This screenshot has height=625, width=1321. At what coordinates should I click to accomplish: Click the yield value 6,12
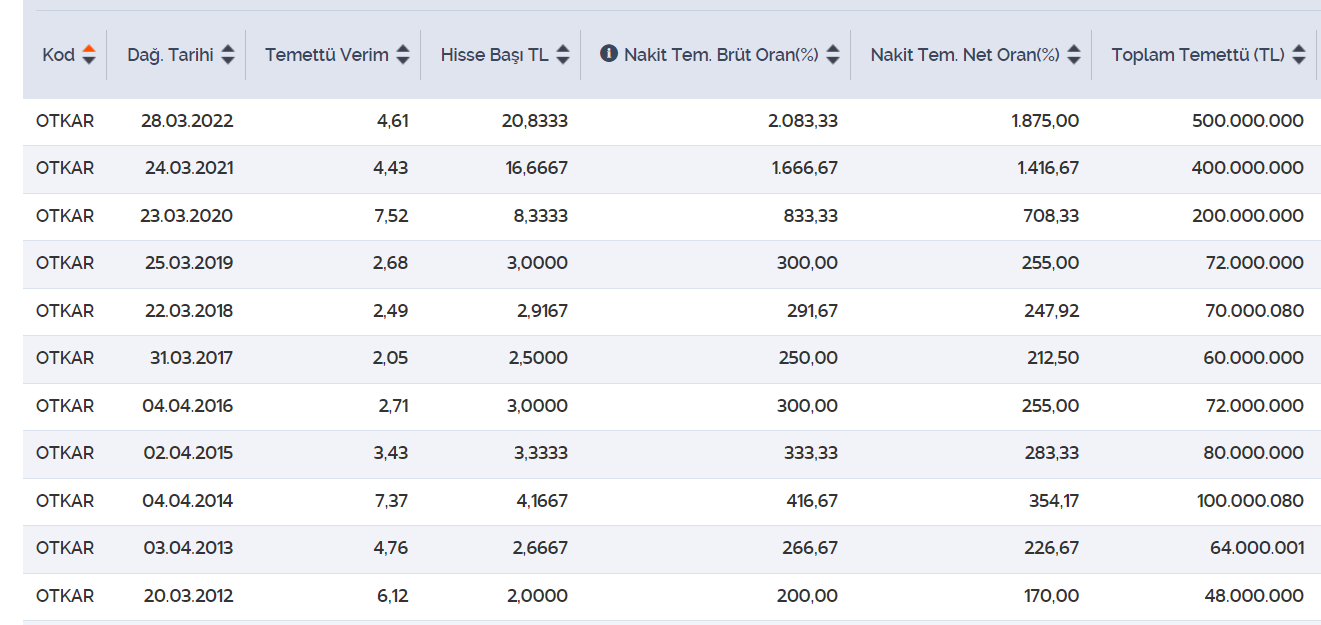392,596
